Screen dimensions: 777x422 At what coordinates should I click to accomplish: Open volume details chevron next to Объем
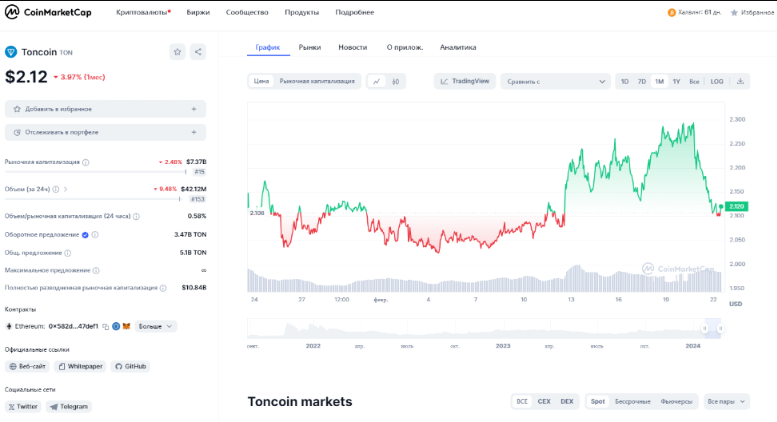click(x=65, y=189)
